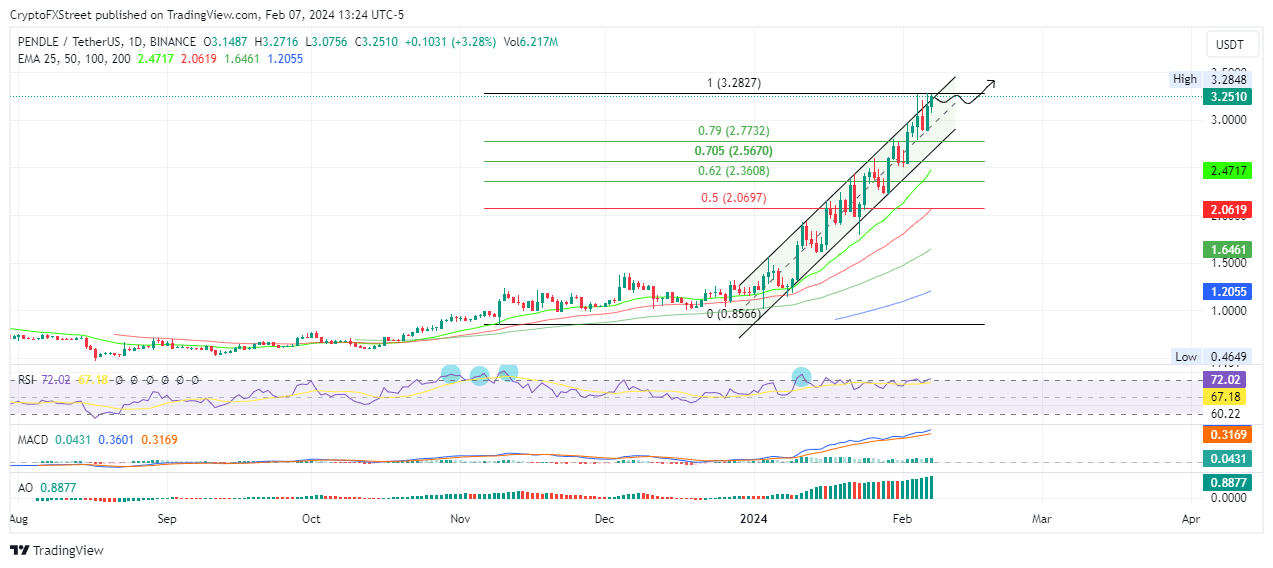Click the projected arrow head drawing
Screen dimensions: 1273x568
990,83
